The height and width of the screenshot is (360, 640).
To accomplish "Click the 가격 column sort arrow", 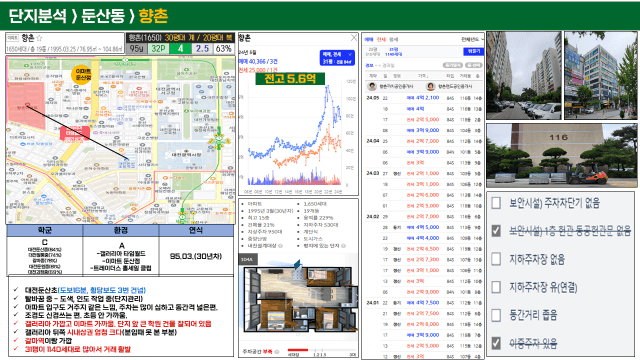I will 427,76.
